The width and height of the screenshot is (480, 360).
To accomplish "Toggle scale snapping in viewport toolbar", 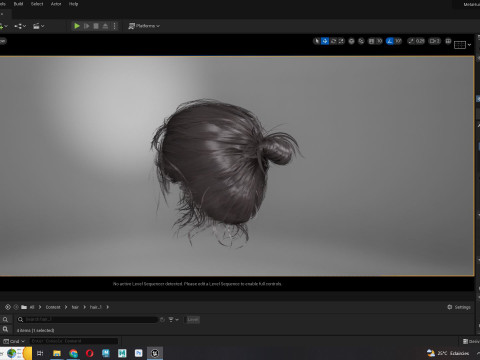I will 411,41.
